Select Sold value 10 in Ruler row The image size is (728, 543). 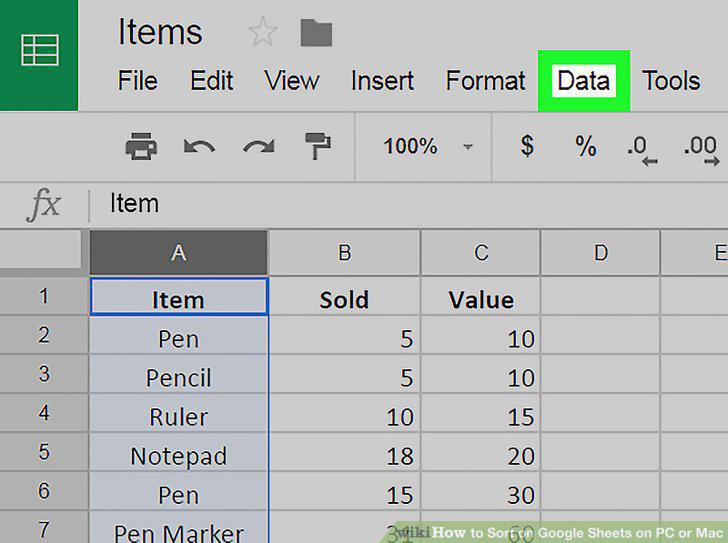point(344,414)
